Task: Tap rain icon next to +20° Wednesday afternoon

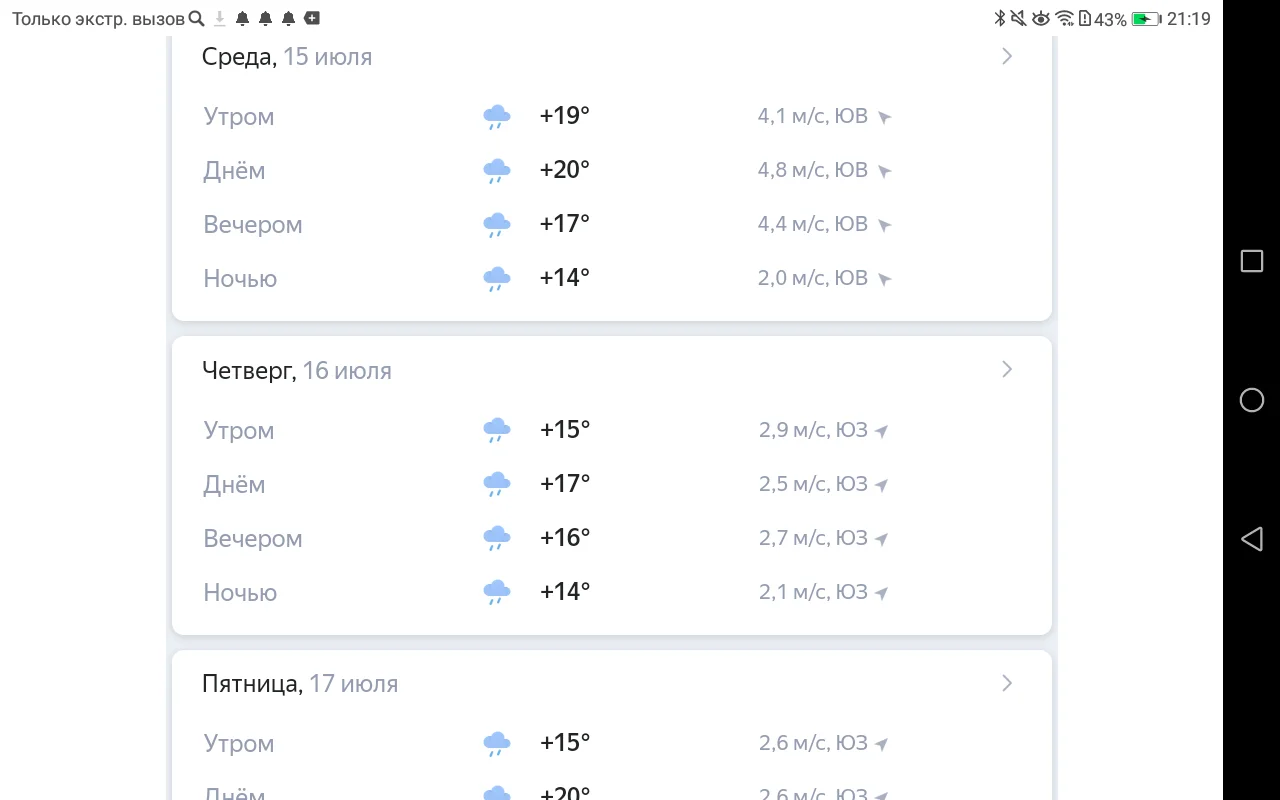Action: coord(496,171)
